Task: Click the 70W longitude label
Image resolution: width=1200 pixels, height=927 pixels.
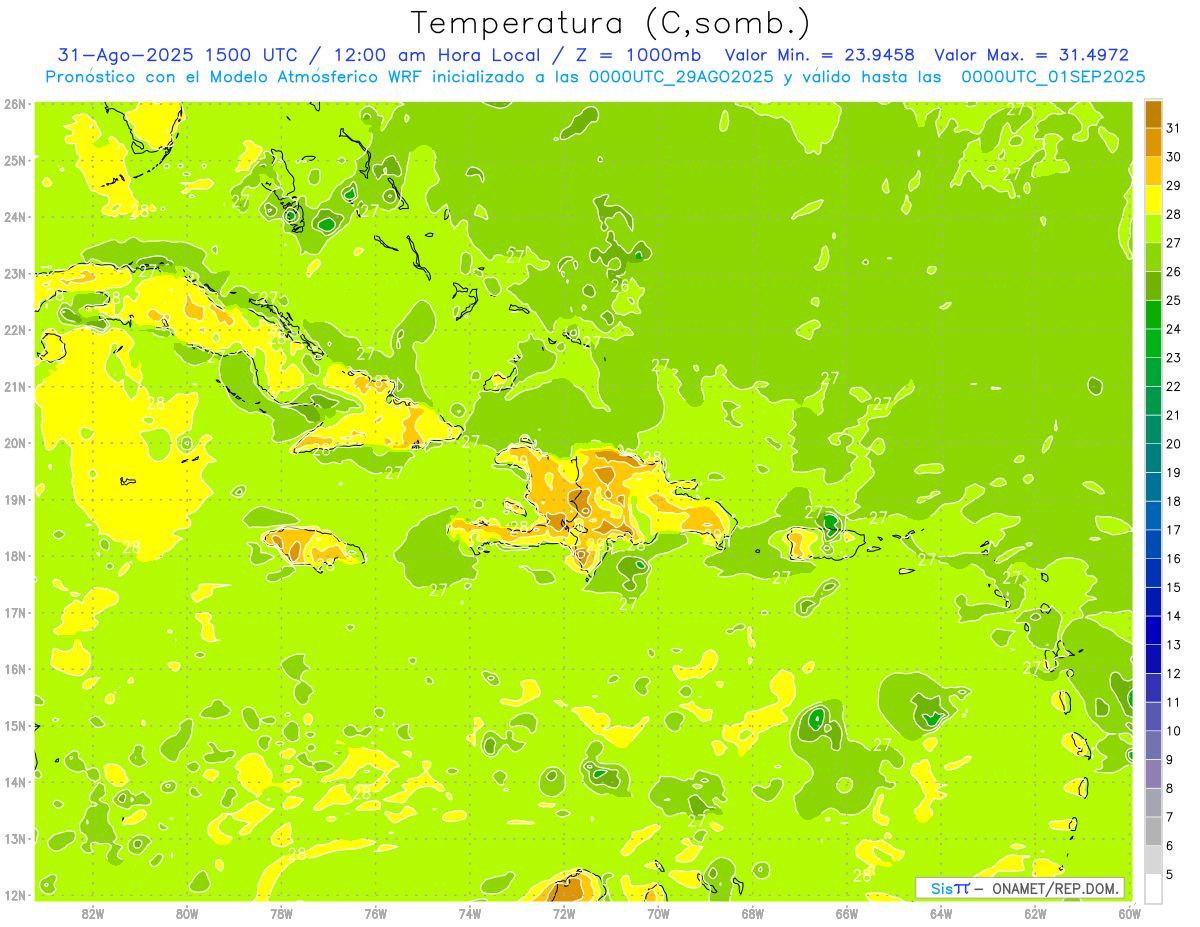Action: (658, 913)
